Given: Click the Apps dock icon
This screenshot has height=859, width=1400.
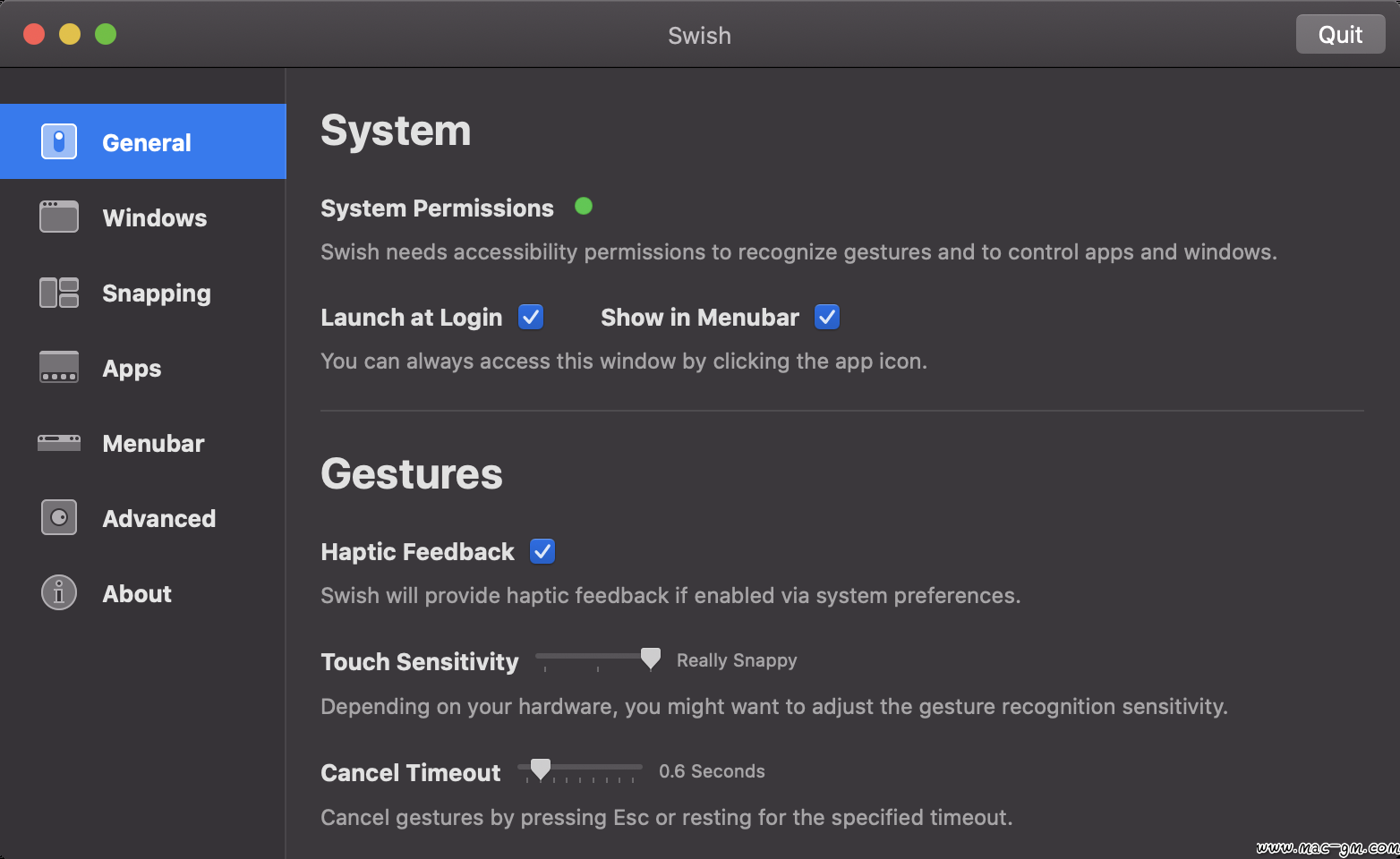Looking at the screenshot, I should tap(59, 367).
